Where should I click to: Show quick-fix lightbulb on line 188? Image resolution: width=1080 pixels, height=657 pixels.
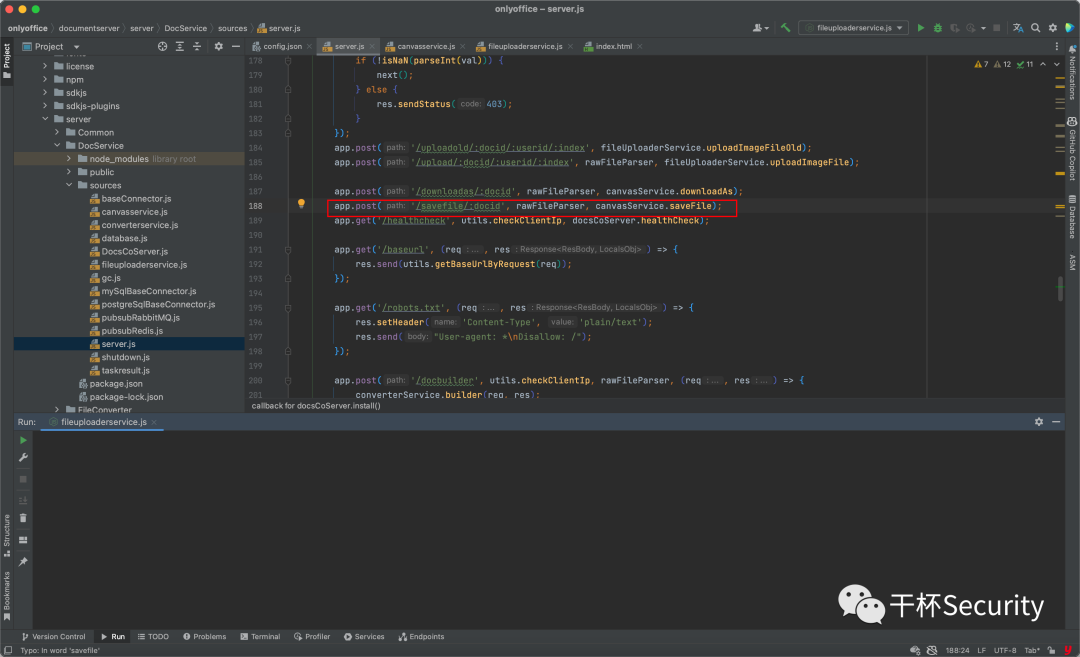[301, 204]
